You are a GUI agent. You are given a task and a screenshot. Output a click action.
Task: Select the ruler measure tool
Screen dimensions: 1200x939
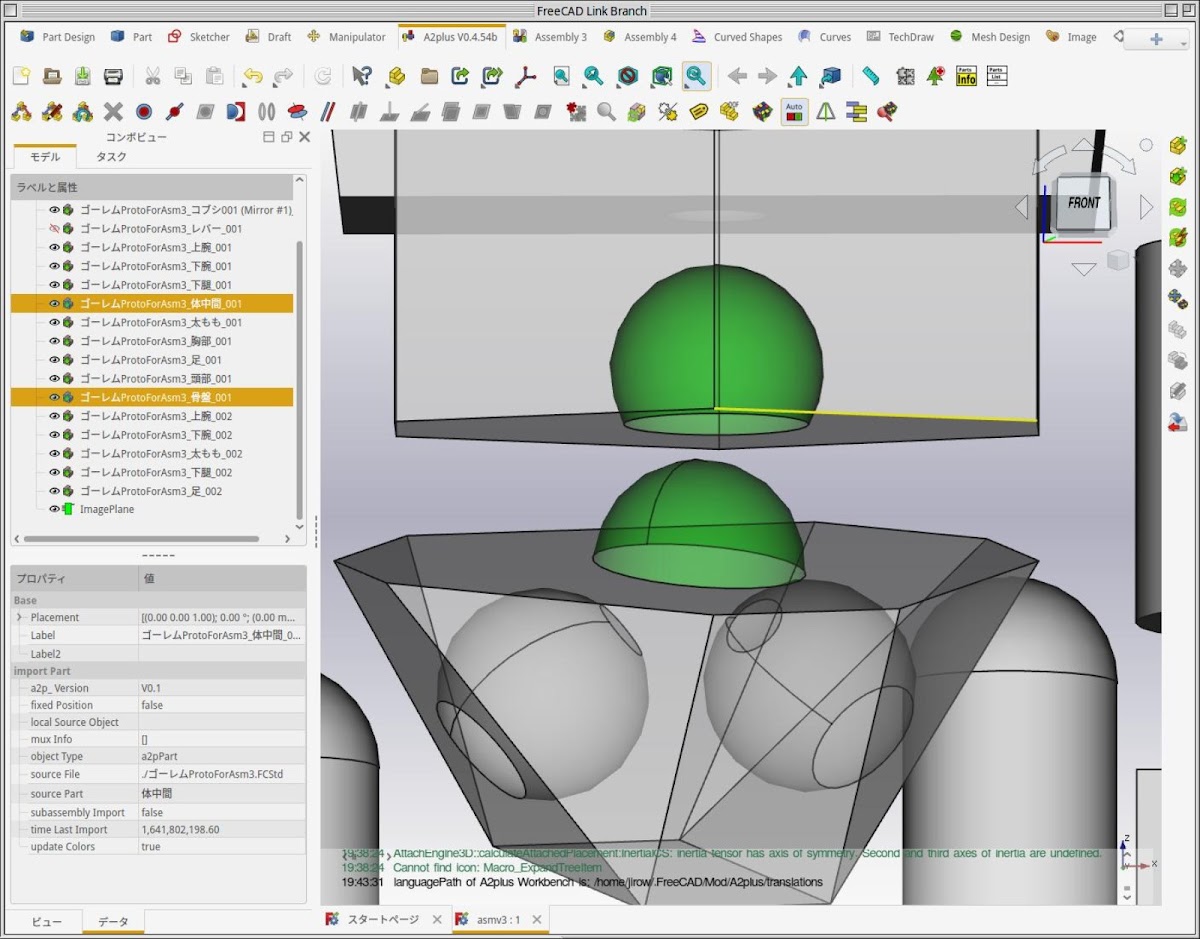870,76
